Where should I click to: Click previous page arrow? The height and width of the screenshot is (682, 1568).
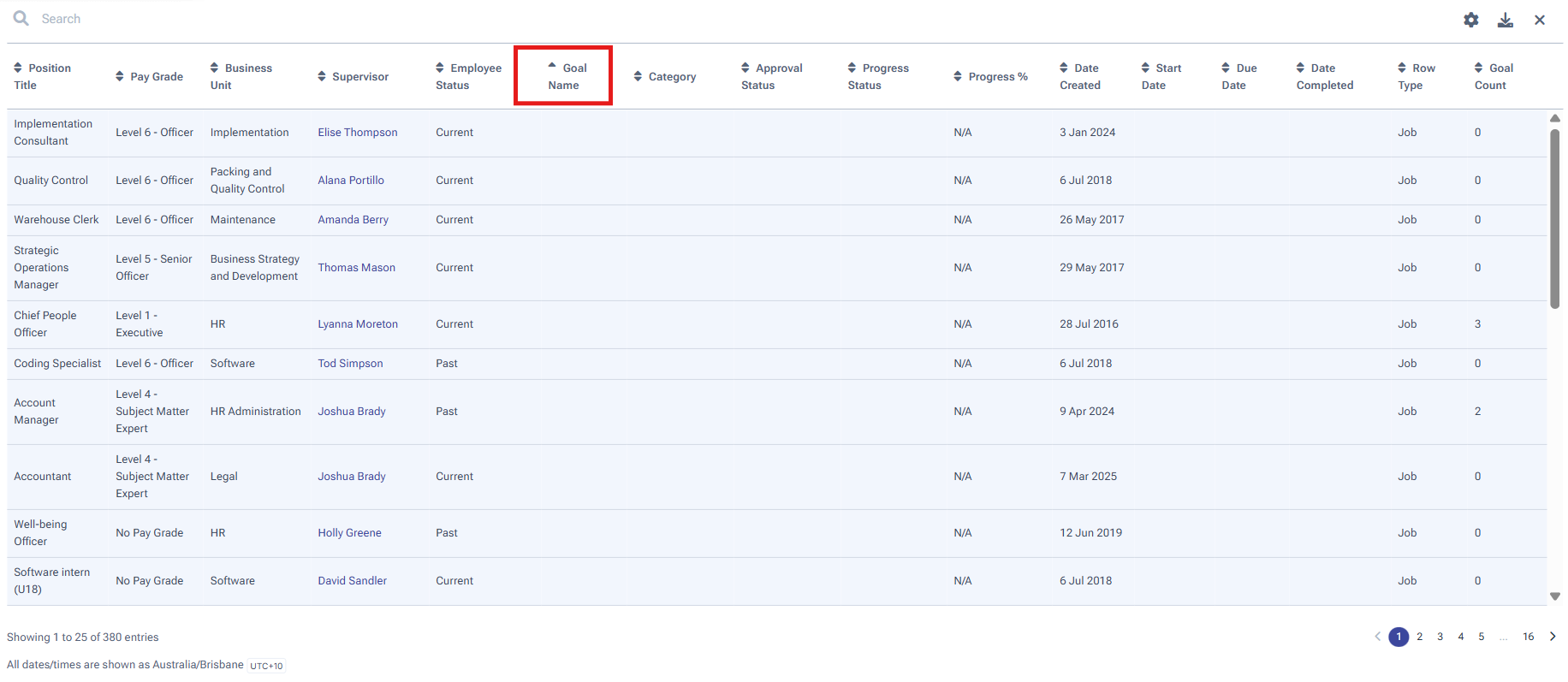tap(1377, 637)
